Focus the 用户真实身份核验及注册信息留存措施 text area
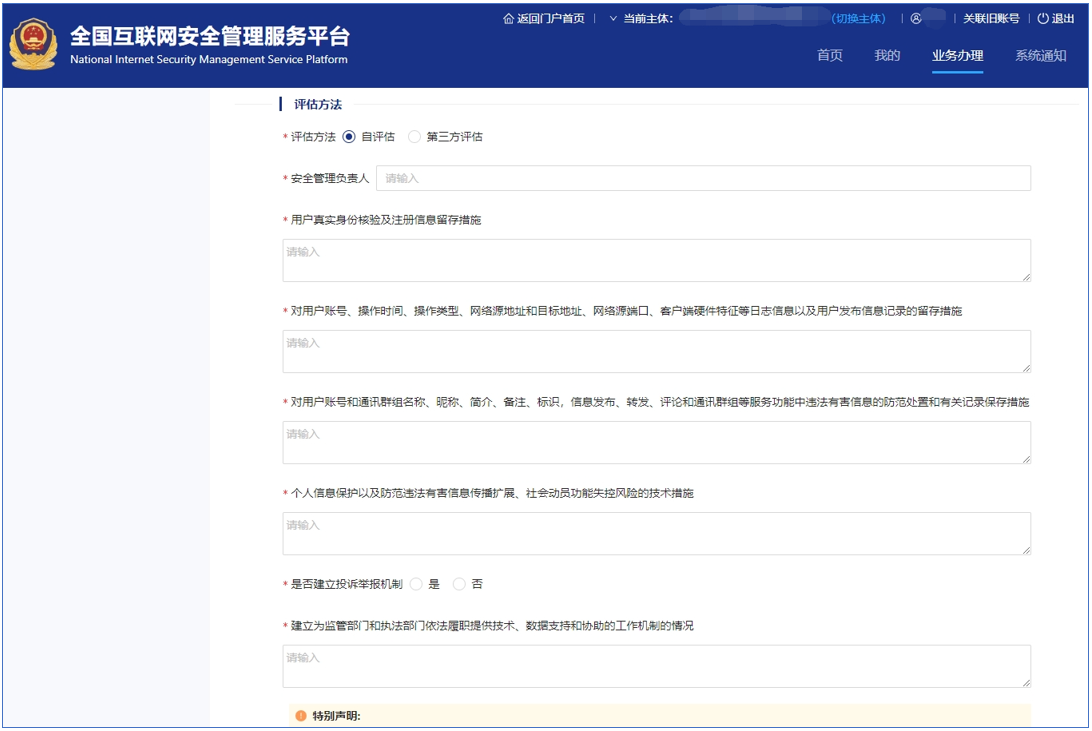Viewport: 1092px width, 731px height. pos(656,261)
